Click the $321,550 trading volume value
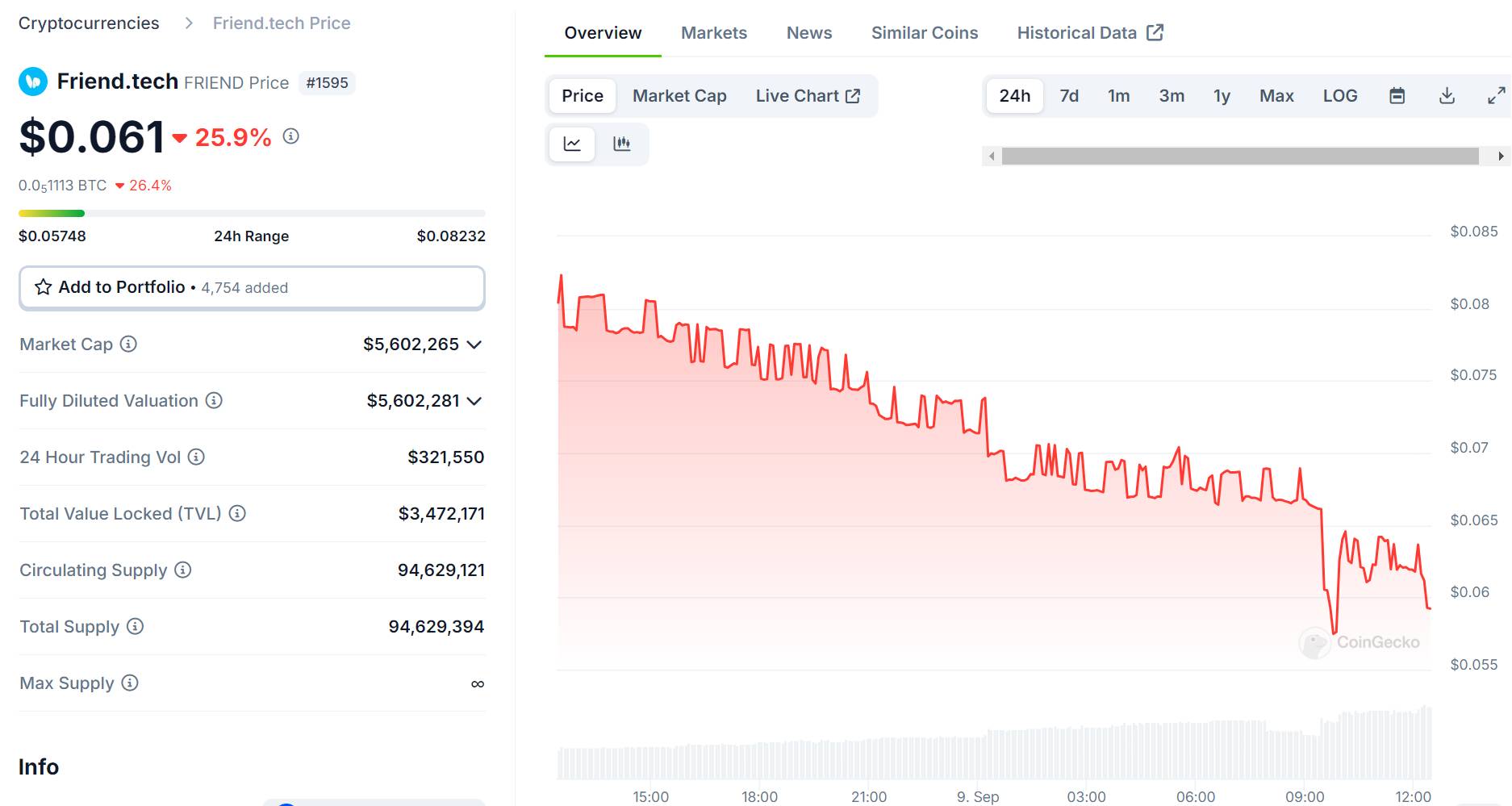This screenshot has height=806, width=1512. (446, 457)
